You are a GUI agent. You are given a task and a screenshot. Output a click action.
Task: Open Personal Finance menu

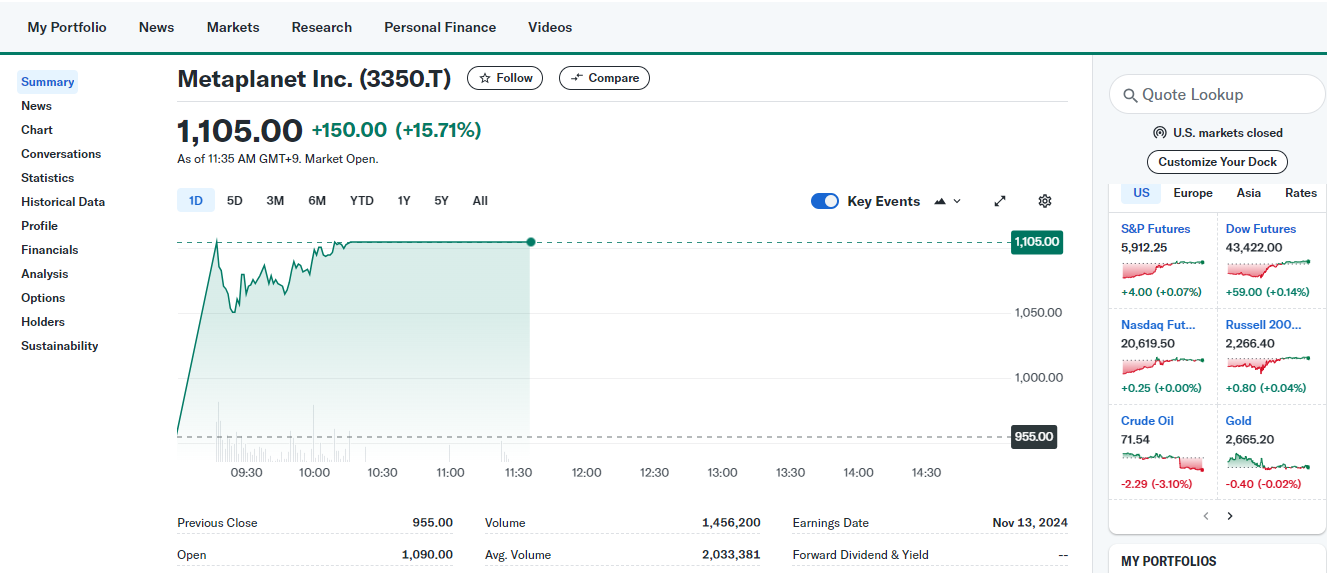pyautogui.click(x=440, y=27)
